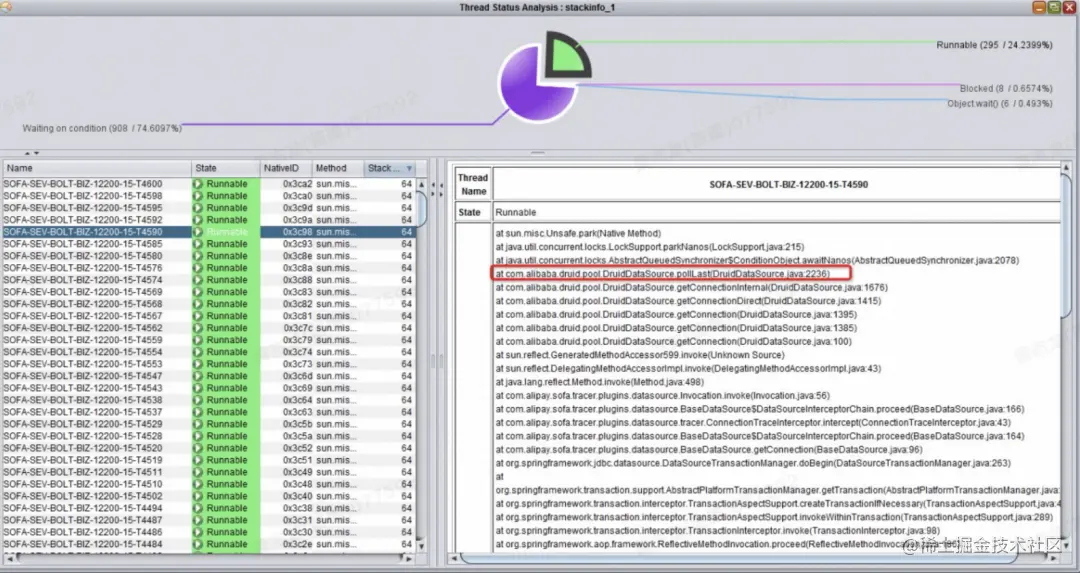Click the Runnable state icon for thread T4529
1080x573 pixels.
point(198,424)
